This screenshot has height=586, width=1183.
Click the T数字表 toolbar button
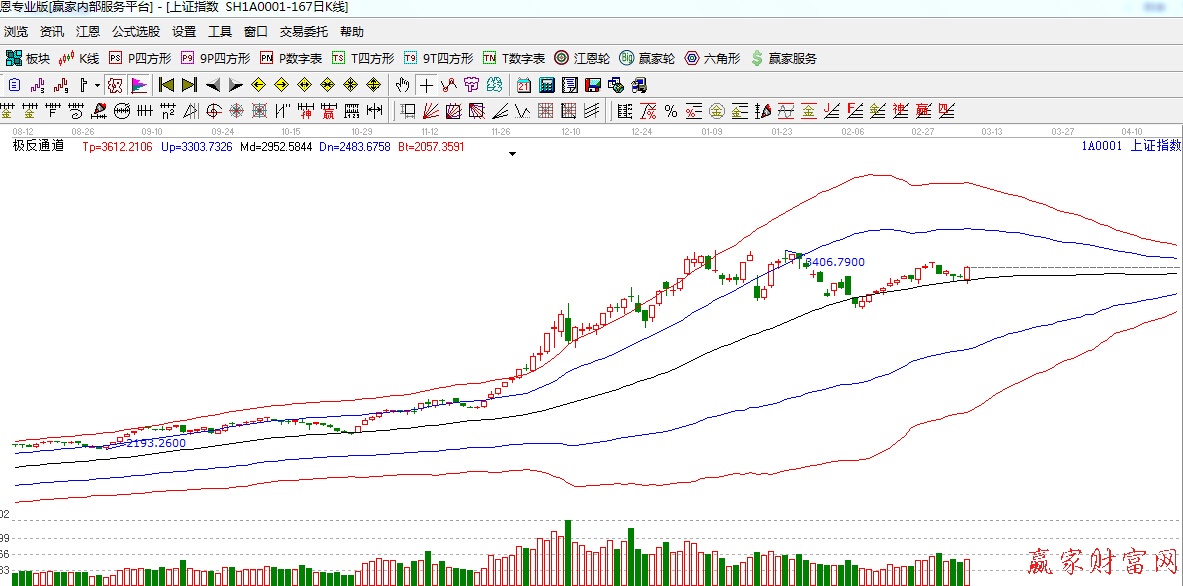point(514,58)
